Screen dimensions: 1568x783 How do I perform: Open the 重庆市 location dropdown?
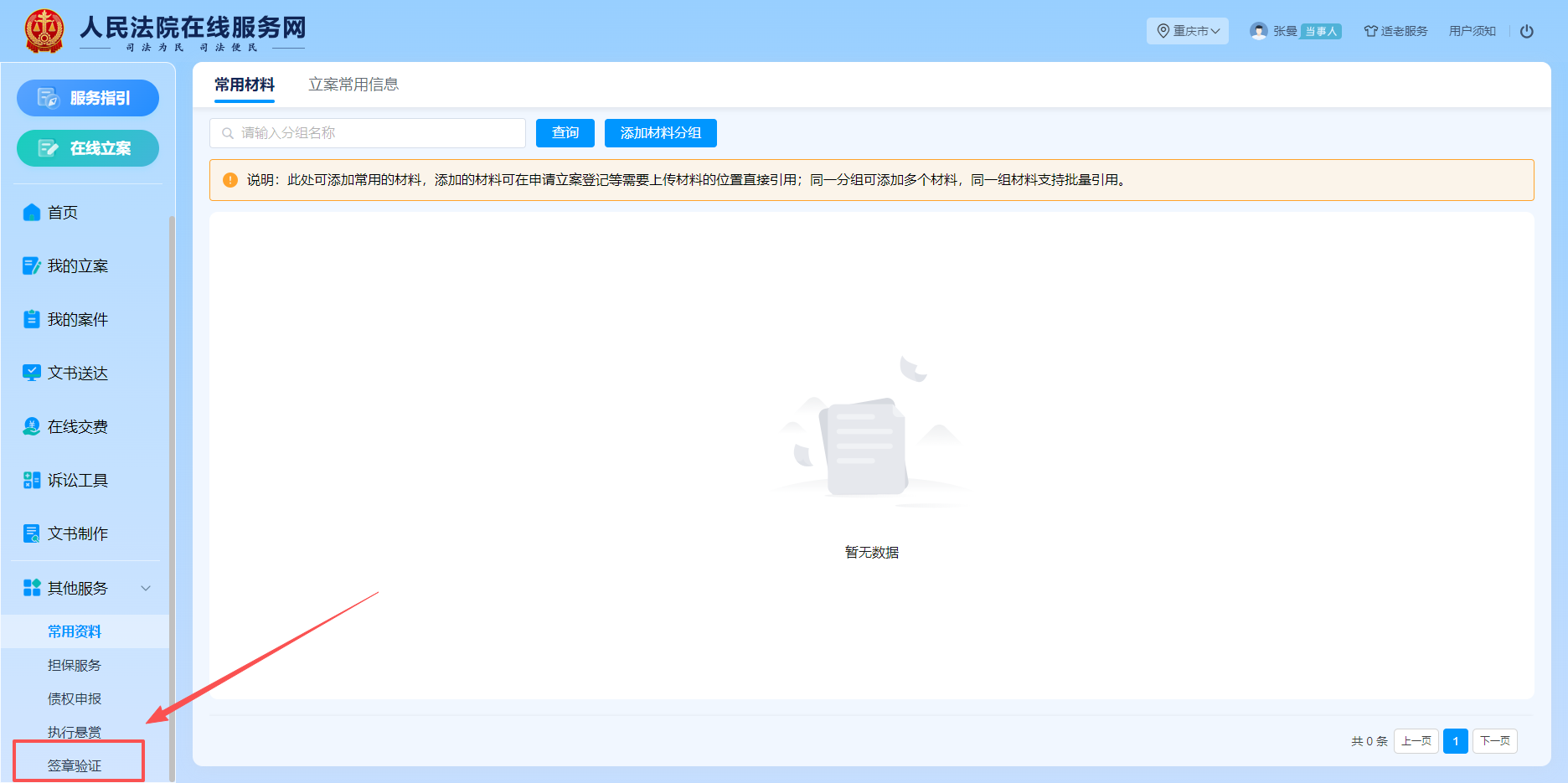tap(1187, 31)
